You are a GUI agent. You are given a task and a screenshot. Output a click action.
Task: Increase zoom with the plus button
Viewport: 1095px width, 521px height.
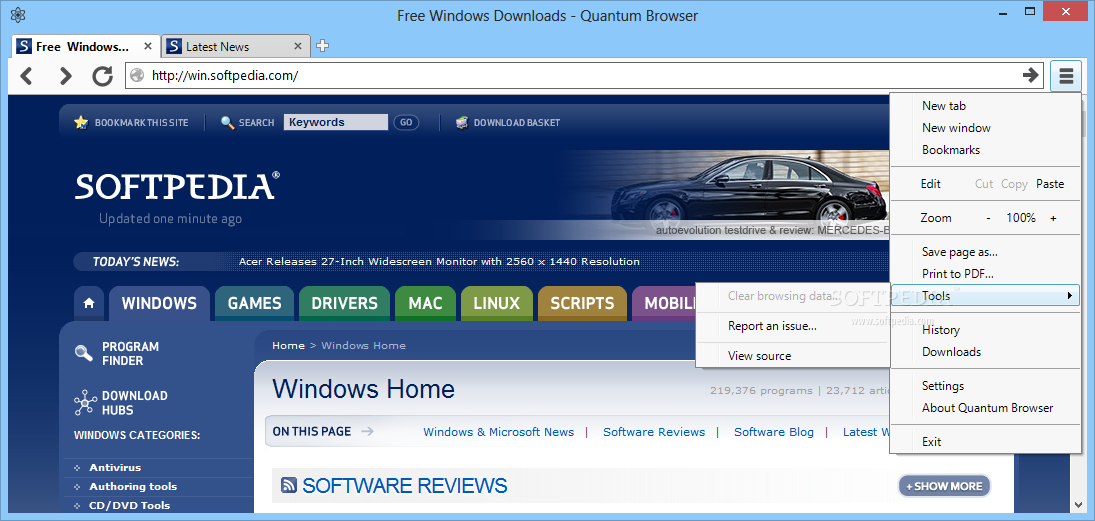(1053, 218)
